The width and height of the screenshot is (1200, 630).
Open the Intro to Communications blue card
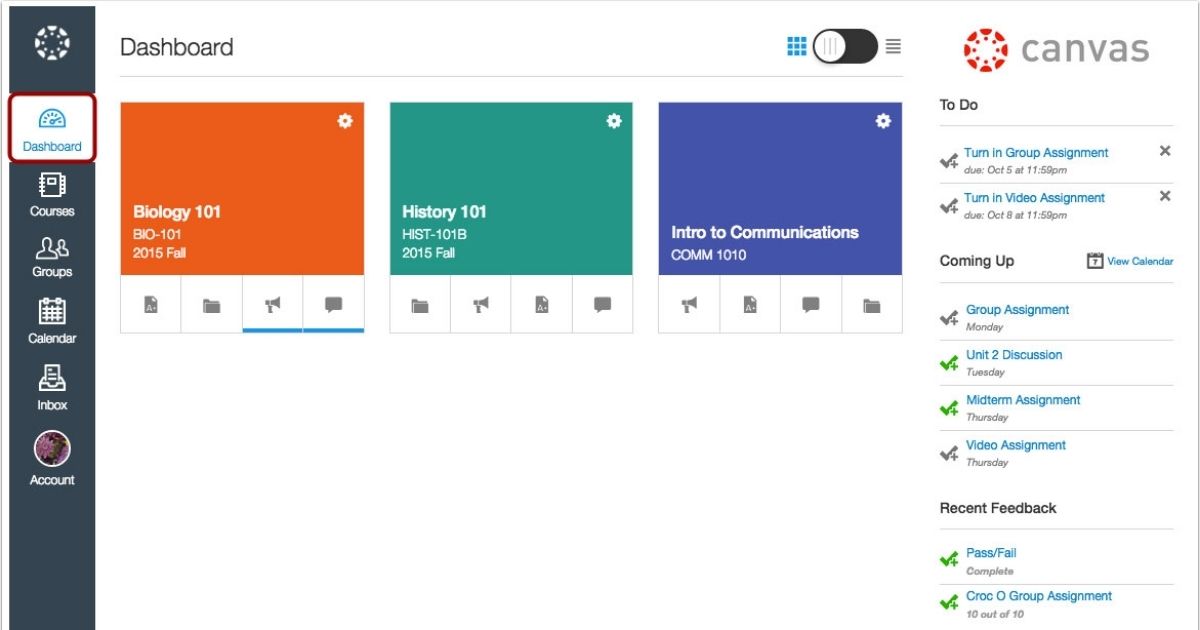click(780, 188)
